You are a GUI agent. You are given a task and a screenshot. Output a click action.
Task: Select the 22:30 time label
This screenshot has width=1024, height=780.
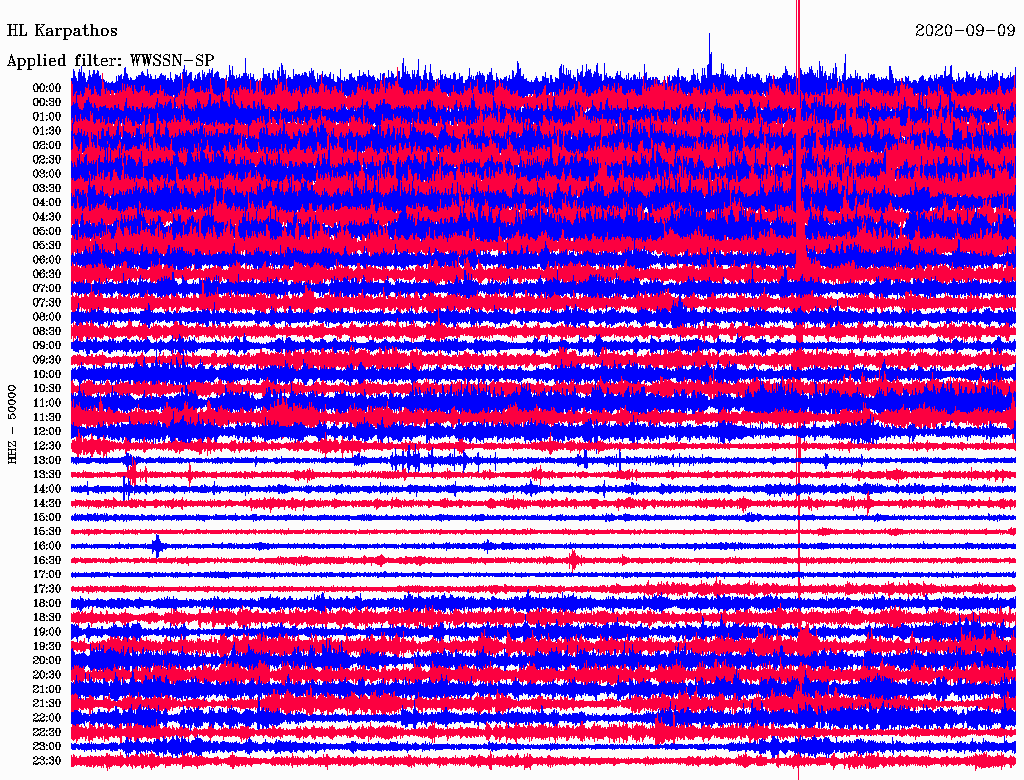click(47, 732)
